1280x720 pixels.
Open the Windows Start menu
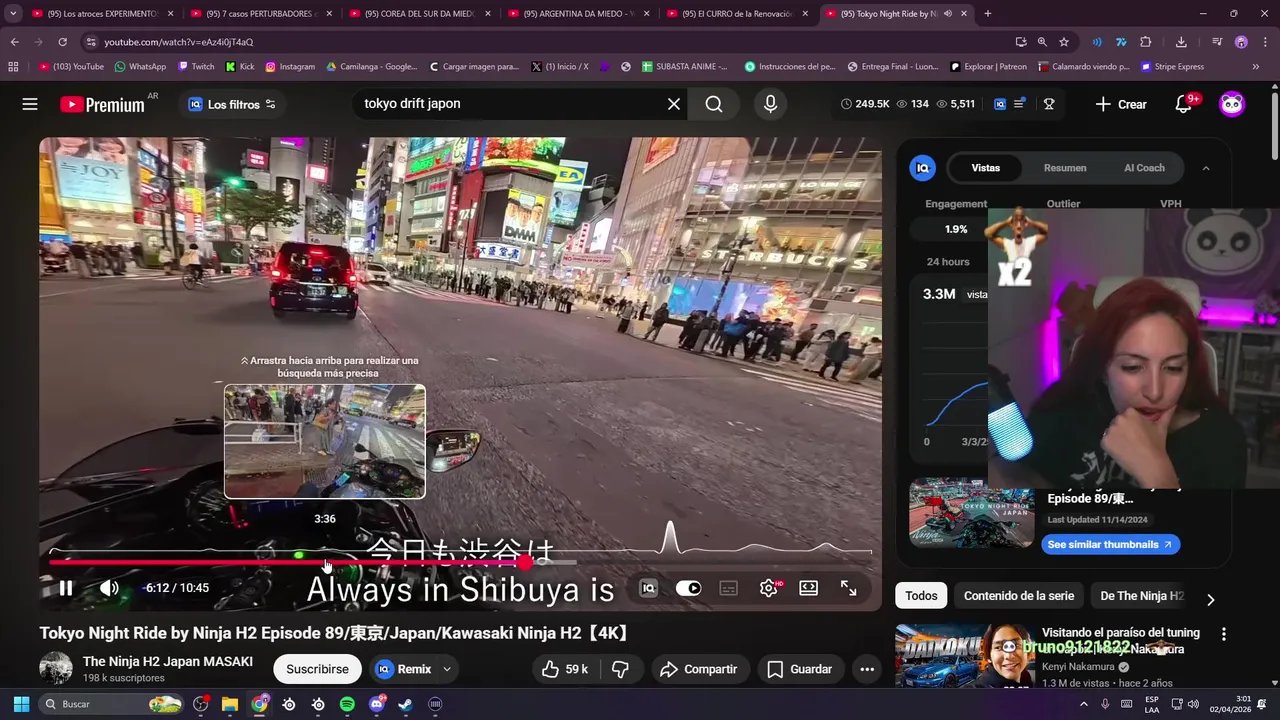pyautogui.click(x=21, y=704)
